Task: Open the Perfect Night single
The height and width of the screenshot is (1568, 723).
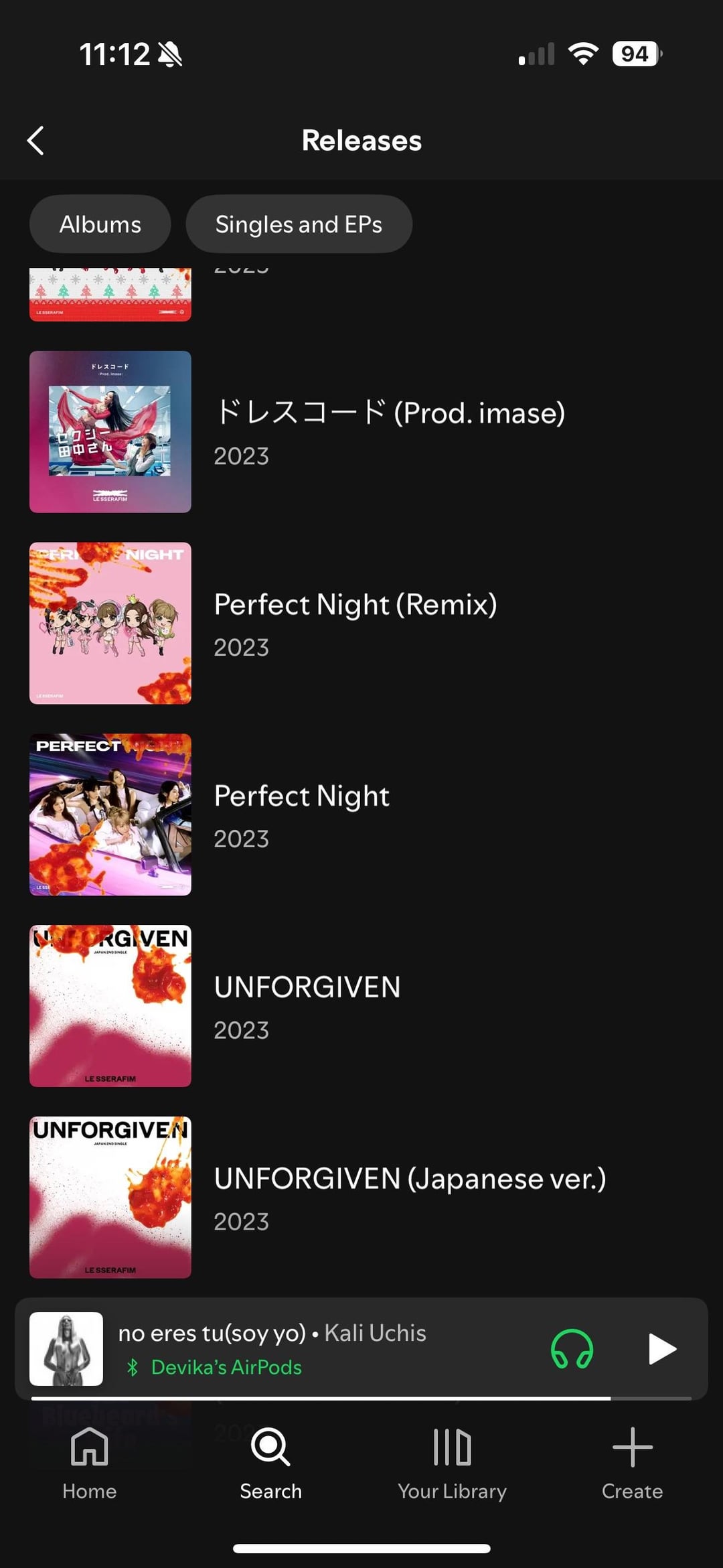Action: (361, 814)
